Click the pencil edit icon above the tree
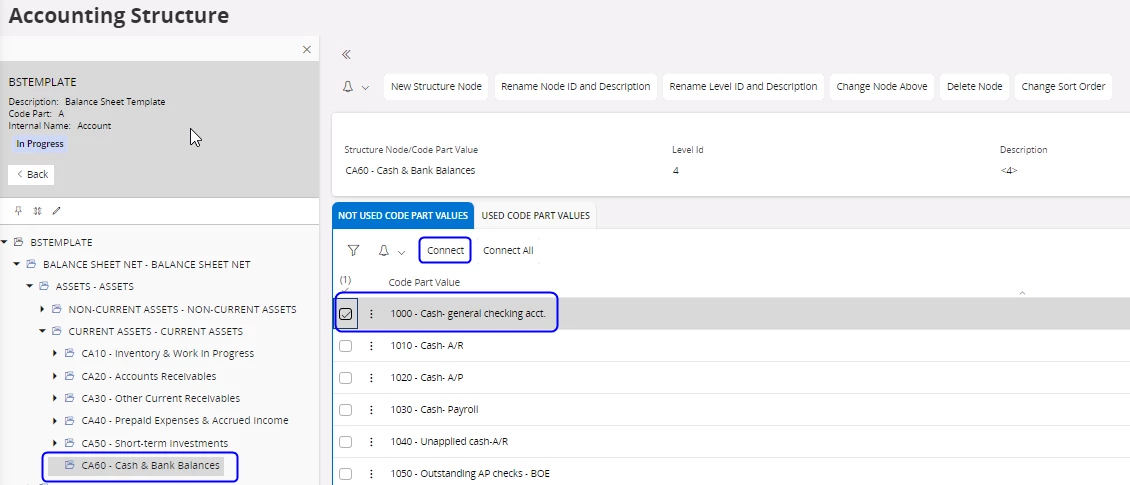This screenshot has height=485, width=1130. [56, 211]
